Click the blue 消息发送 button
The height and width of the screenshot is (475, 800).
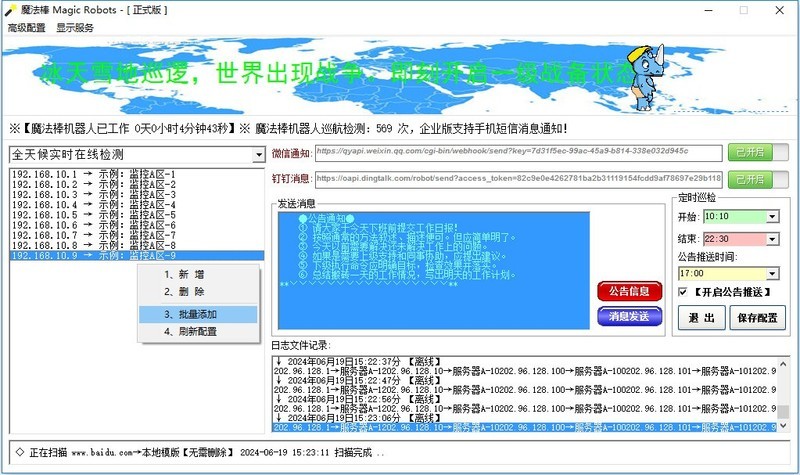click(630, 316)
